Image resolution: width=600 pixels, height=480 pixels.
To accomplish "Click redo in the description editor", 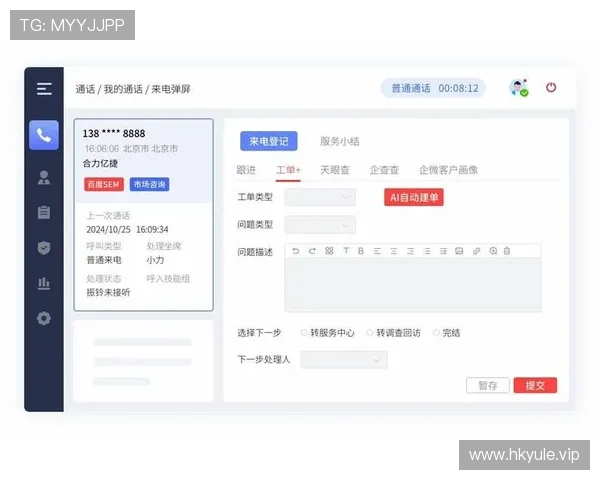I will click(312, 251).
